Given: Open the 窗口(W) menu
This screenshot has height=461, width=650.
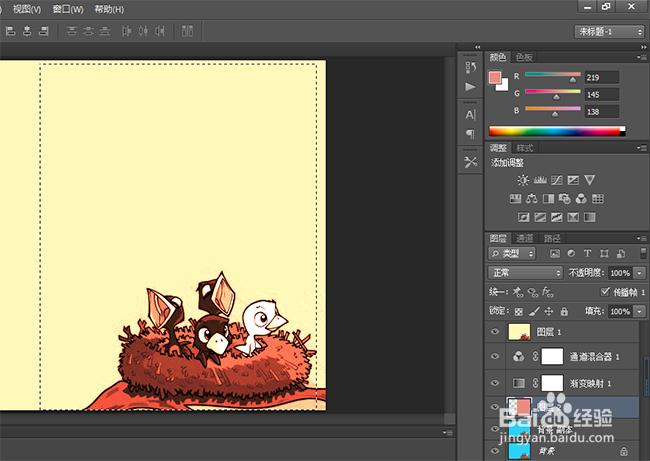Looking at the screenshot, I should coord(68,9).
